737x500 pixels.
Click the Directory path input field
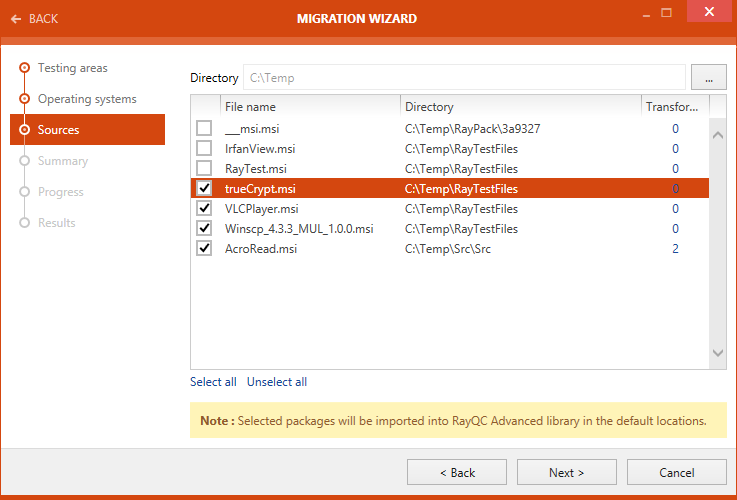pyautogui.click(x=464, y=78)
